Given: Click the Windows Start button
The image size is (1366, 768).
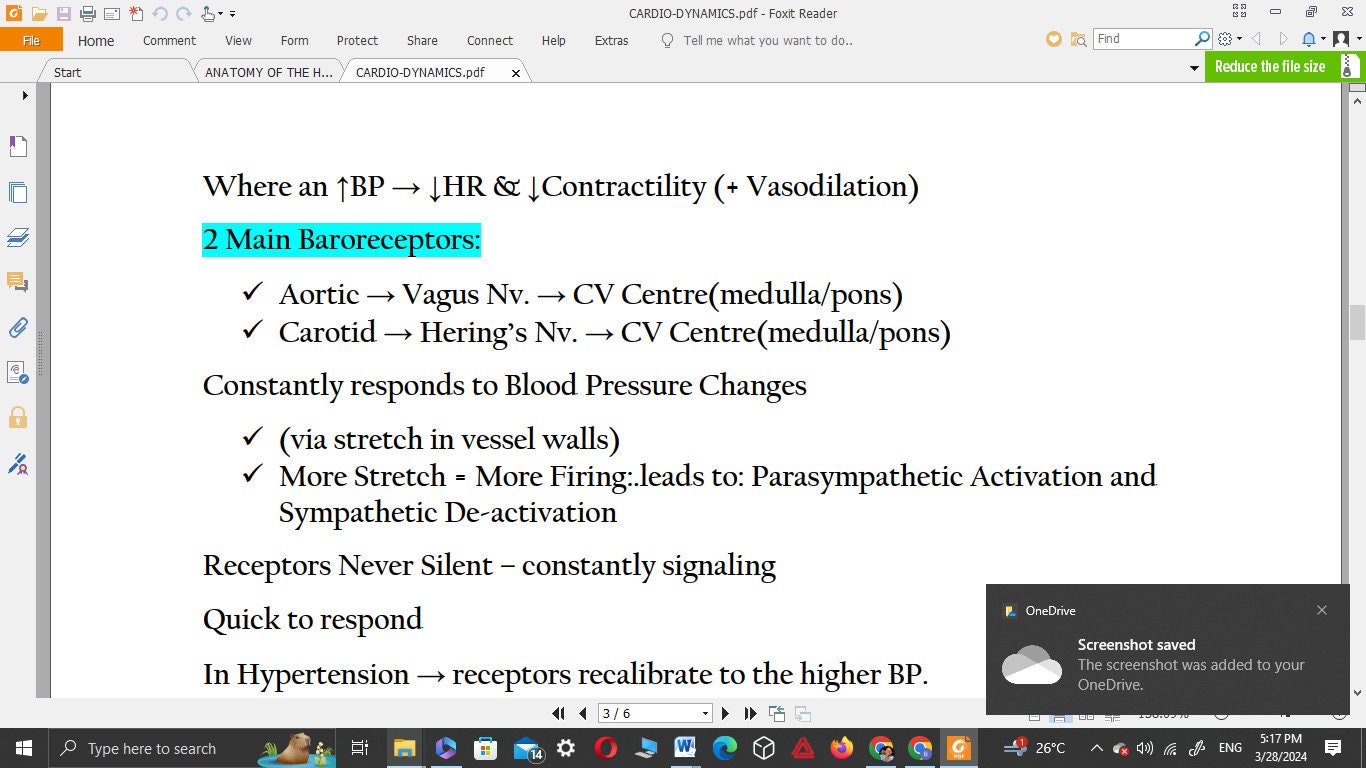Looking at the screenshot, I should tap(23, 748).
